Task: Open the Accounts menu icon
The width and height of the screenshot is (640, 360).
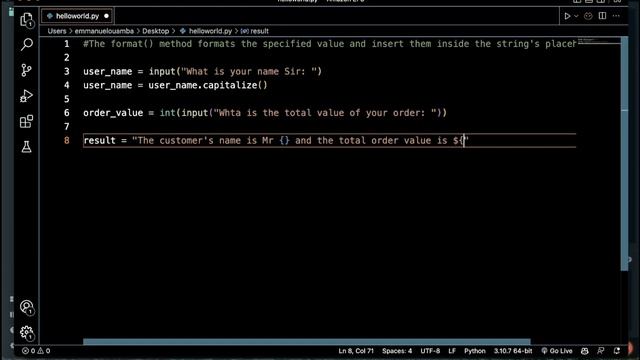Action: (27, 307)
